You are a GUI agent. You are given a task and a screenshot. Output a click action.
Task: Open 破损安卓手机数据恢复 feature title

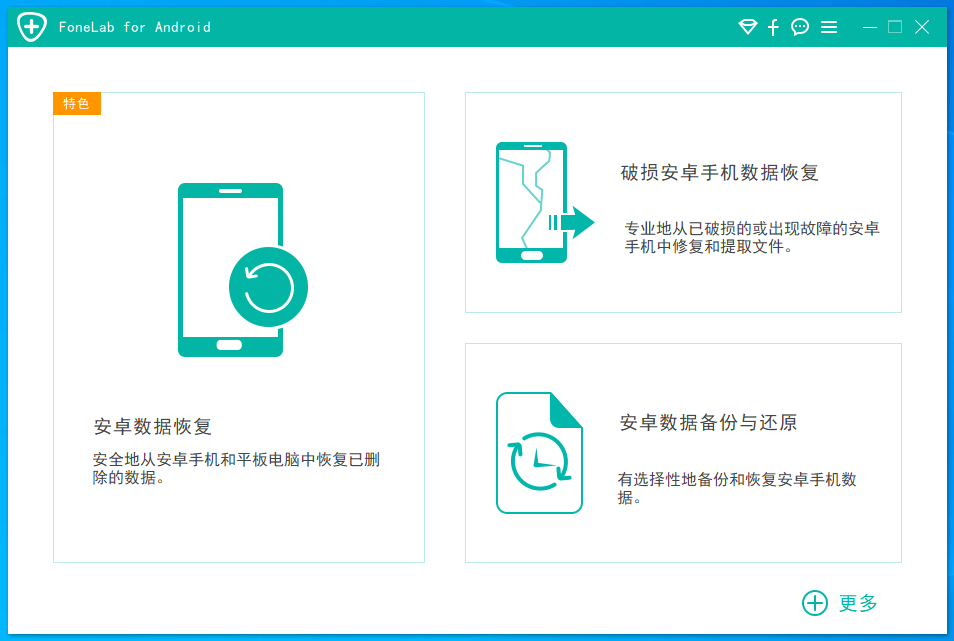719,173
